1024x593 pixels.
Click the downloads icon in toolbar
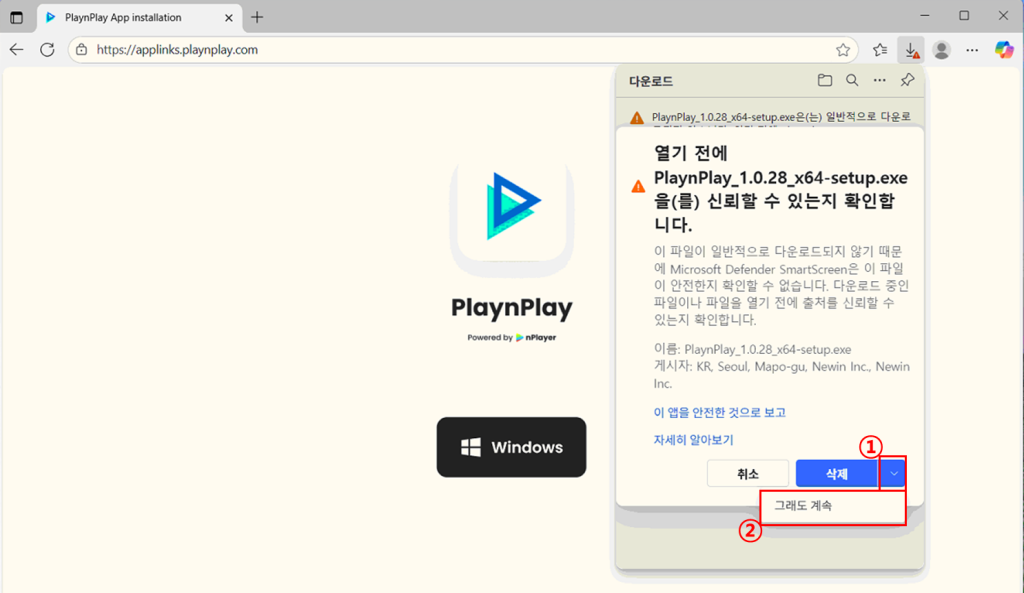tap(911, 50)
